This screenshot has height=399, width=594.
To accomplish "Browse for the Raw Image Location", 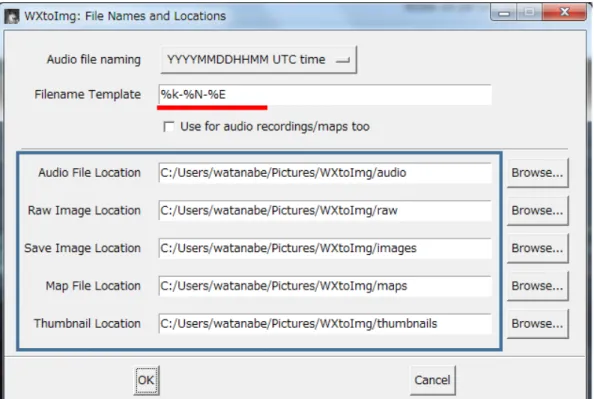I will click(x=538, y=211).
